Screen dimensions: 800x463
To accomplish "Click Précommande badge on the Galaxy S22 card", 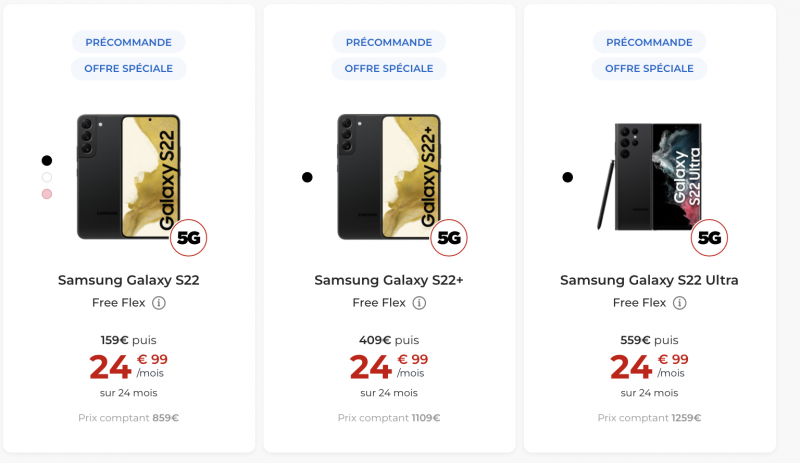I will (x=128, y=42).
